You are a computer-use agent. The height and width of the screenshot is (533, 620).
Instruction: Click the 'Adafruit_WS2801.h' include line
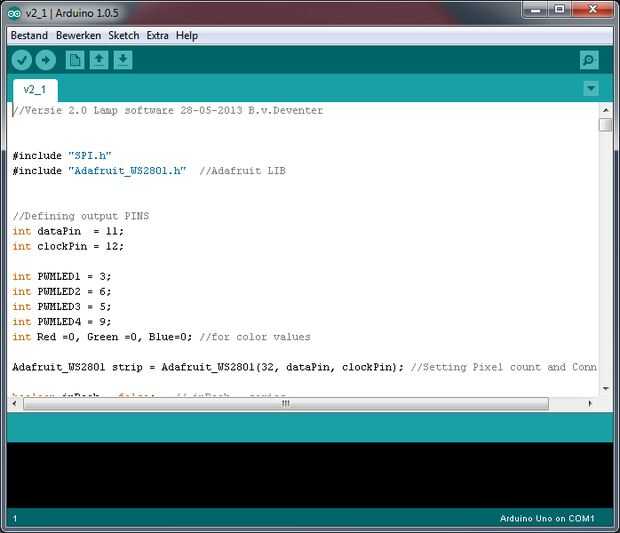tap(99, 171)
